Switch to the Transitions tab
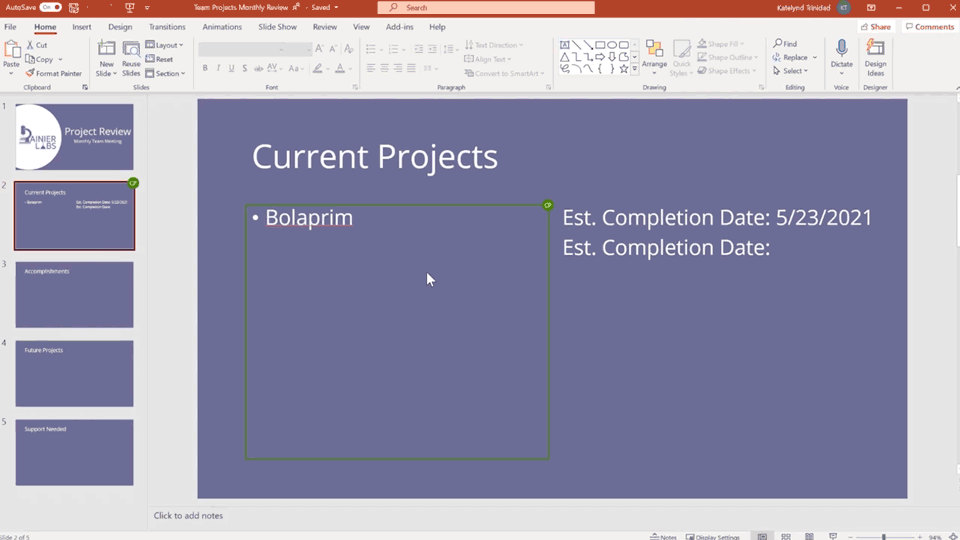Image resolution: width=960 pixels, height=540 pixels. point(167,27)
